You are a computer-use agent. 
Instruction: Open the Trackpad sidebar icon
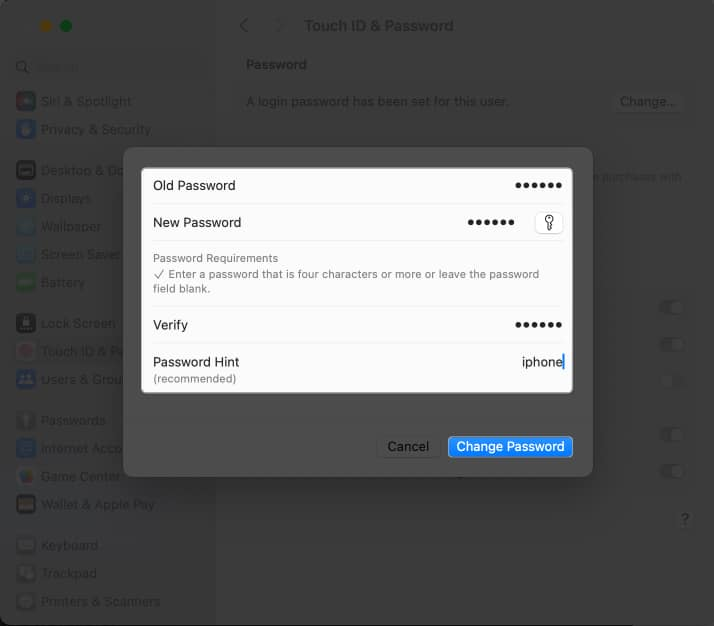point(27,573)
